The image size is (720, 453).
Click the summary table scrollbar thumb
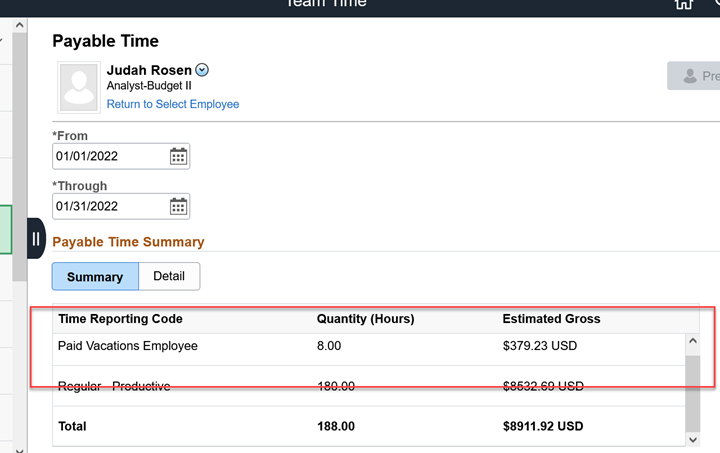point(692,389)
